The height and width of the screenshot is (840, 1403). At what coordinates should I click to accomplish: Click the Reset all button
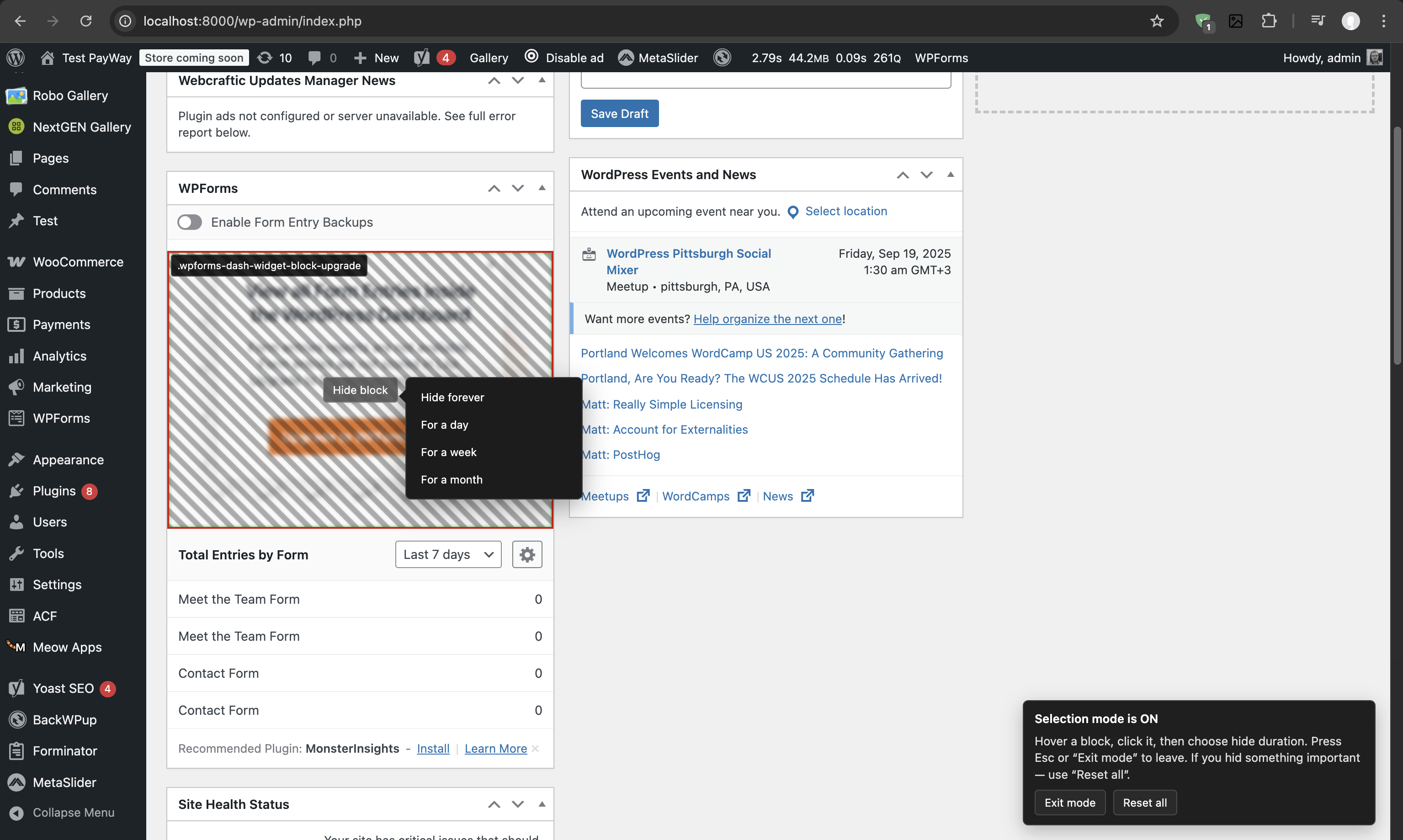[x=1145, y=803]
